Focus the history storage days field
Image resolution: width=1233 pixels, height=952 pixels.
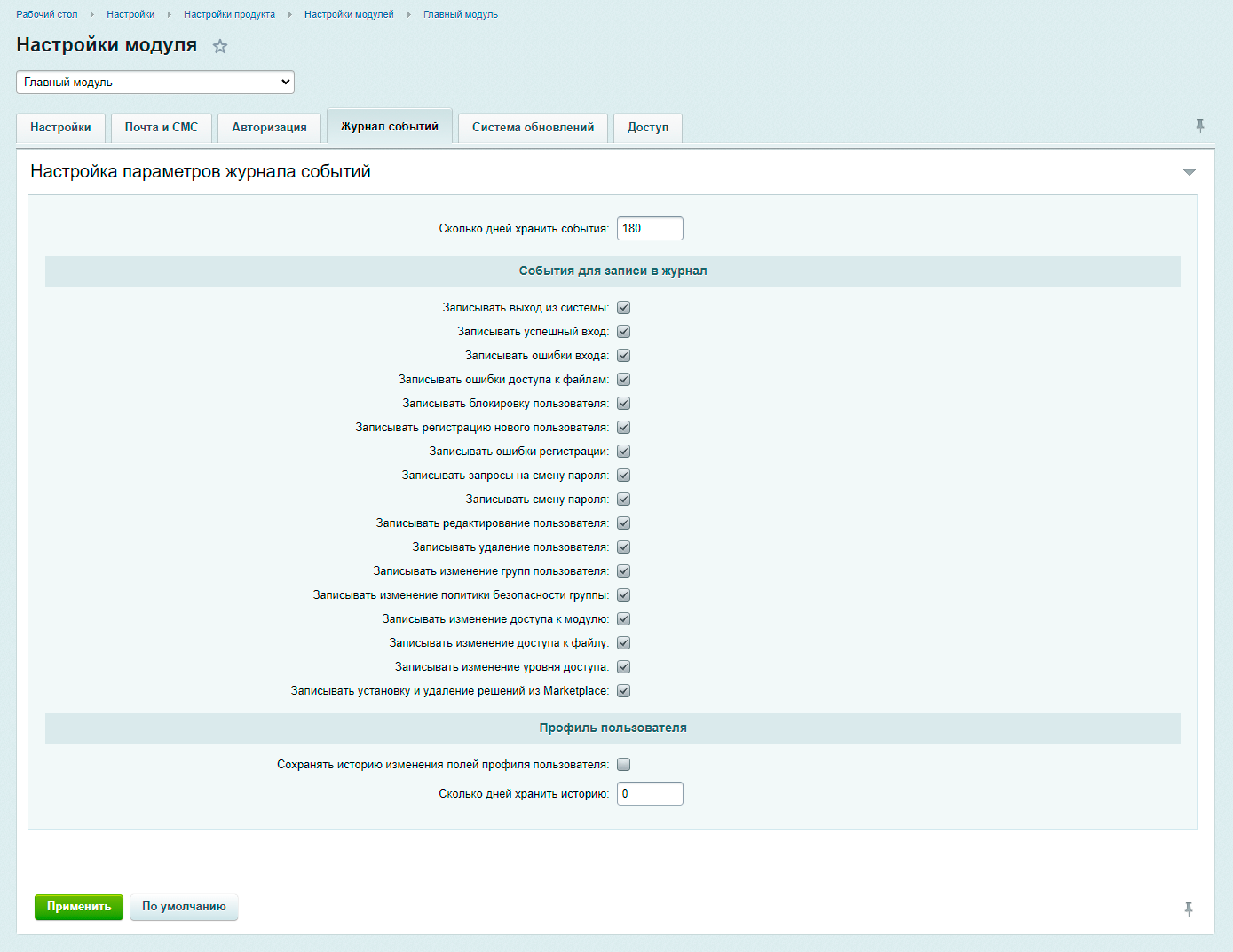650,794
